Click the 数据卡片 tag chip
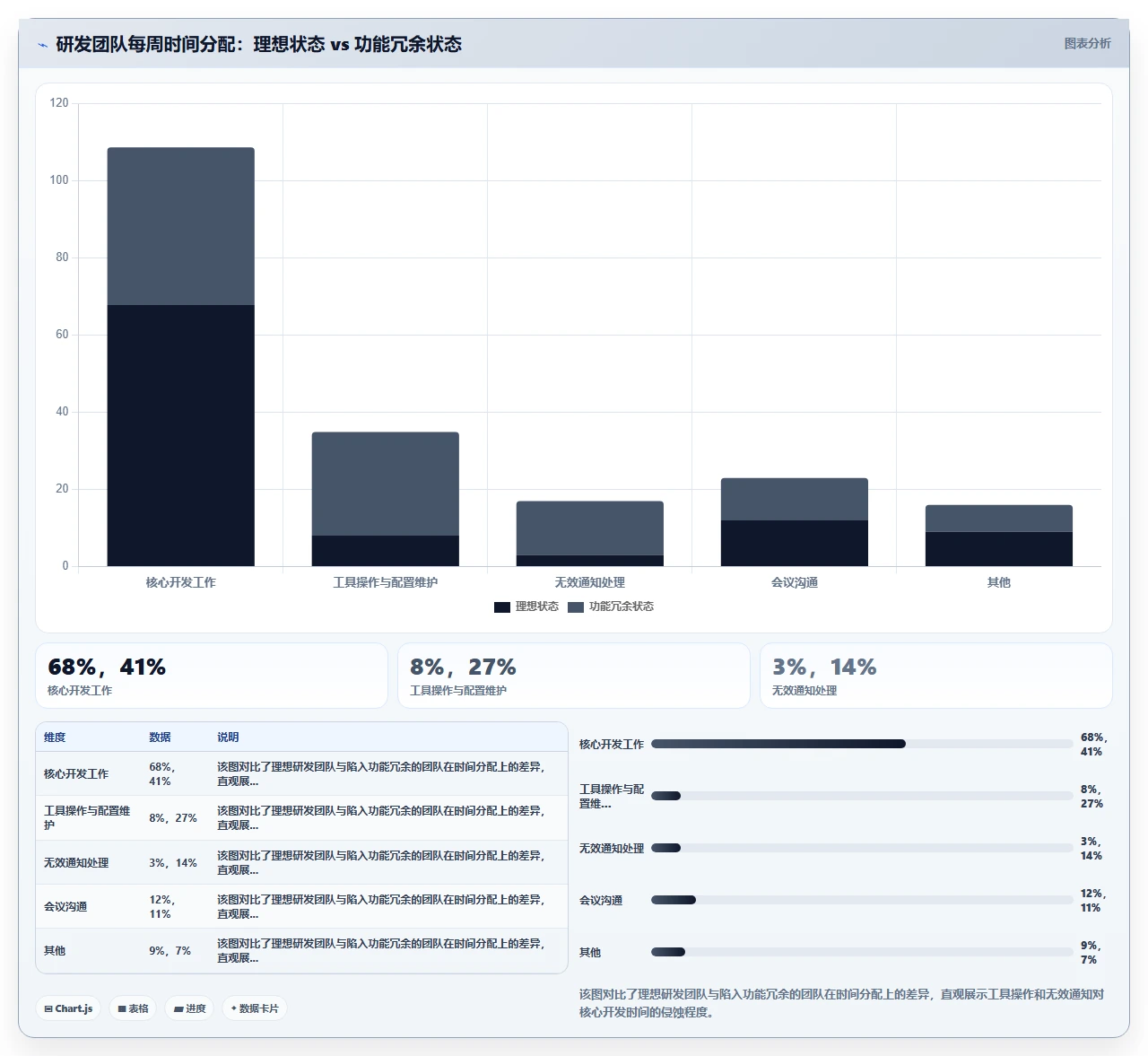 click(255, 1008)
